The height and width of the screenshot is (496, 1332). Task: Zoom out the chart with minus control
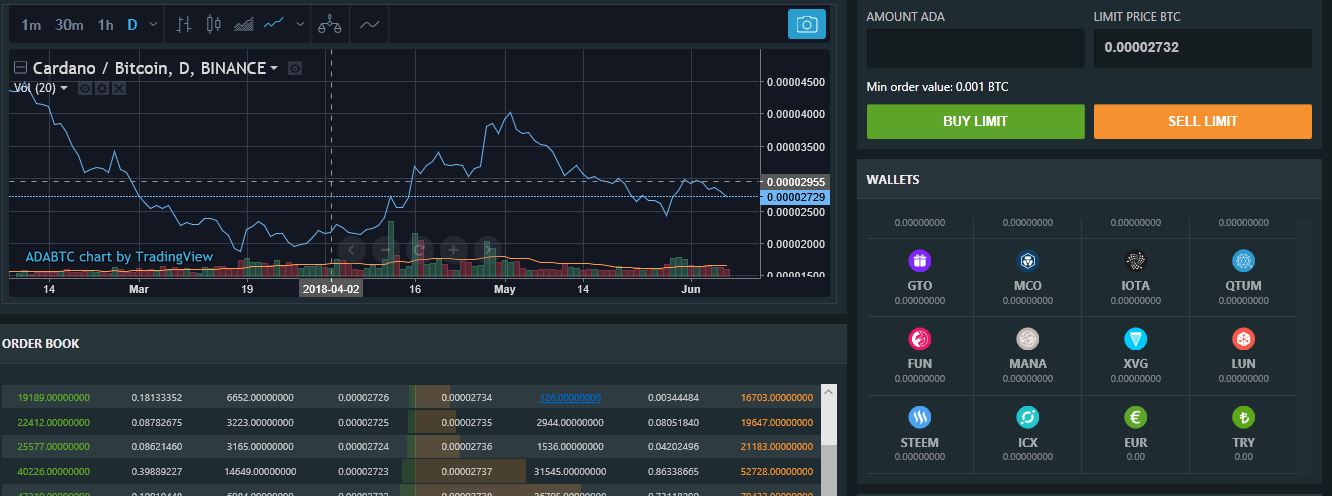pos(387,249)
